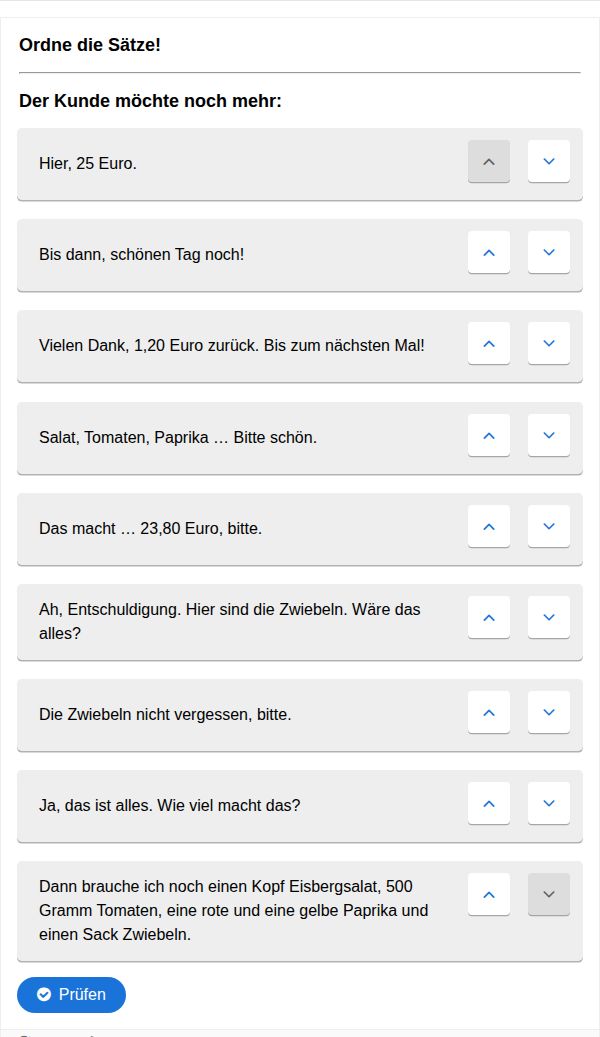Move 'Die Zwiebeln nicht vergessen' up
Image resolution: width=600 pixels, height=1037 pixels.
[489, 712]
